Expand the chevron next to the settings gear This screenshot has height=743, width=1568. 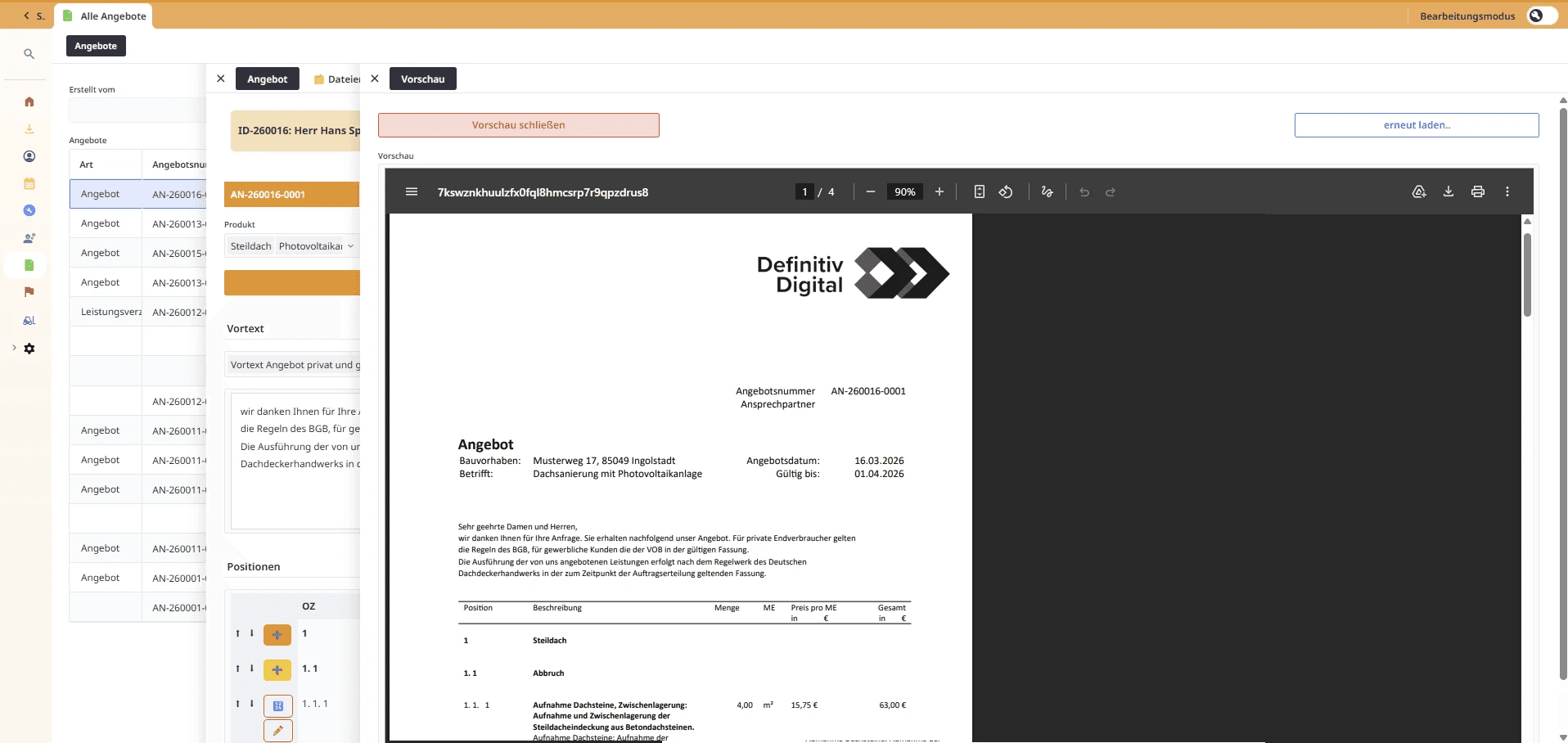pos(13,348)
